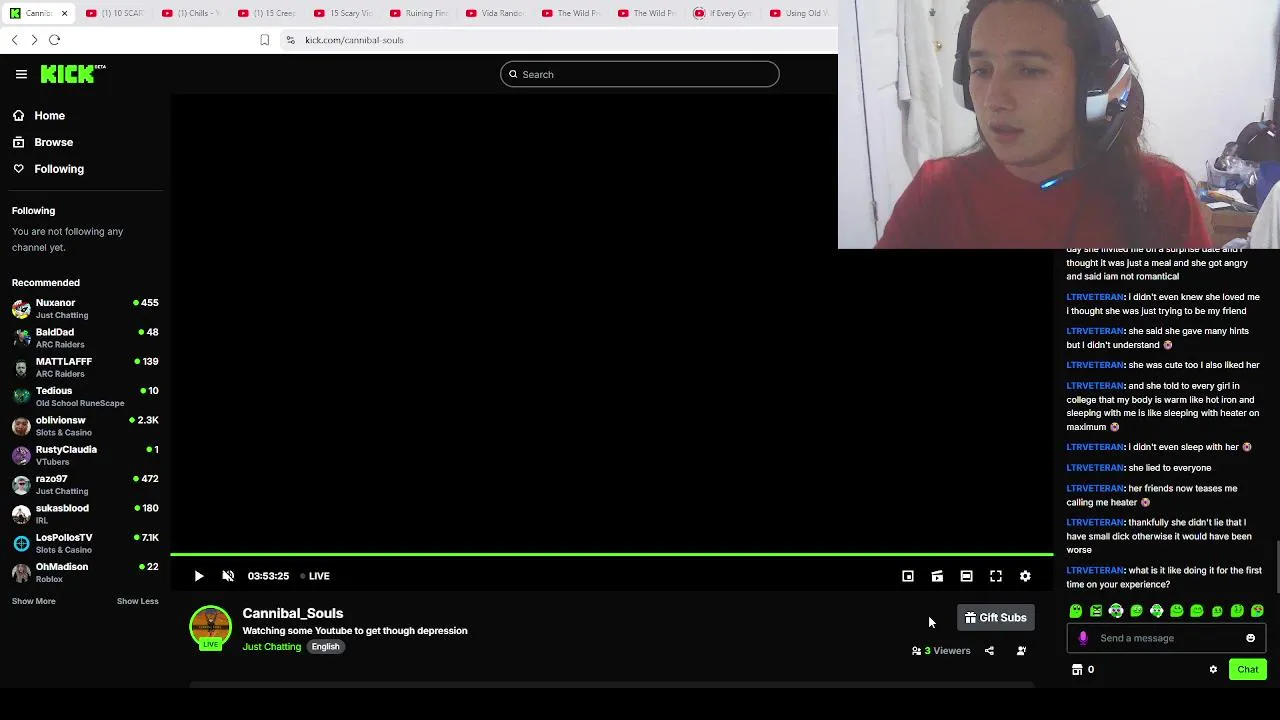Switch to Chills YouTube tab
This screenshot has height=720, width=1280.
[x=191, y=13]
